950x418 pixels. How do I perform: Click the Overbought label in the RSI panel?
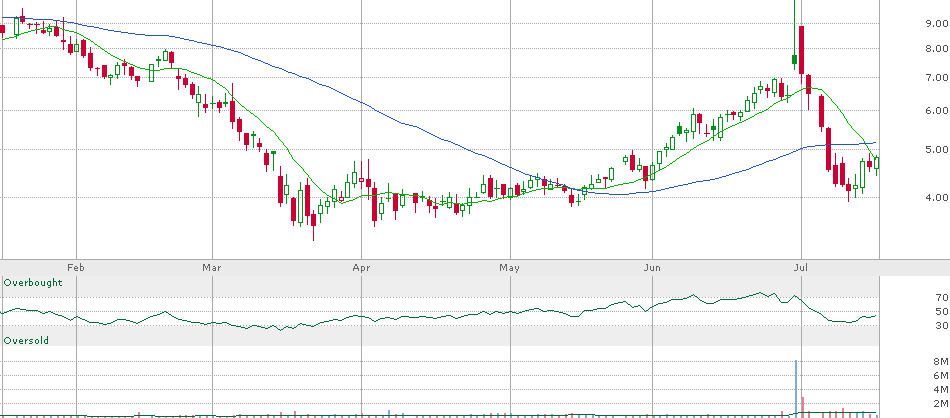coord(33,283)
